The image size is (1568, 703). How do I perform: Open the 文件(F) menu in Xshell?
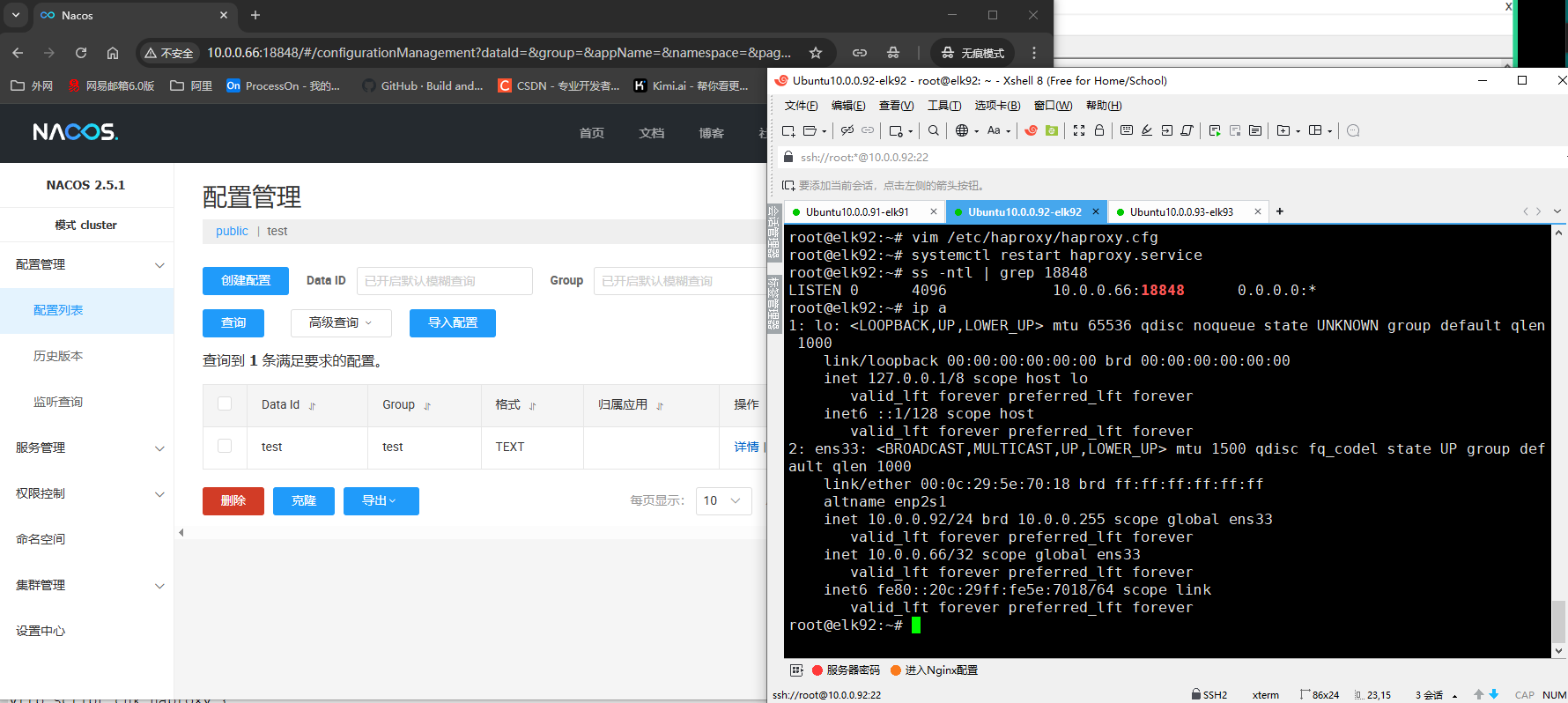point(801,106)
